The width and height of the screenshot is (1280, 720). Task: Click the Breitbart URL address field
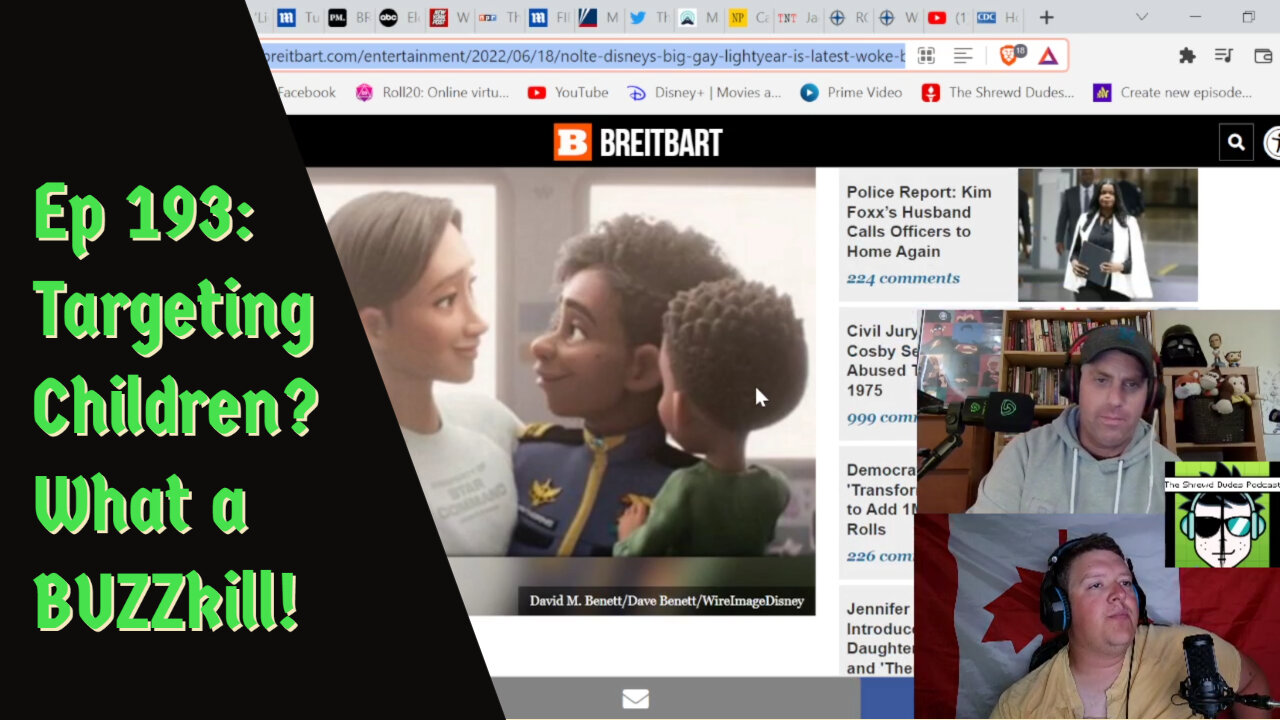pyautogui.click(x=584, y=56)
